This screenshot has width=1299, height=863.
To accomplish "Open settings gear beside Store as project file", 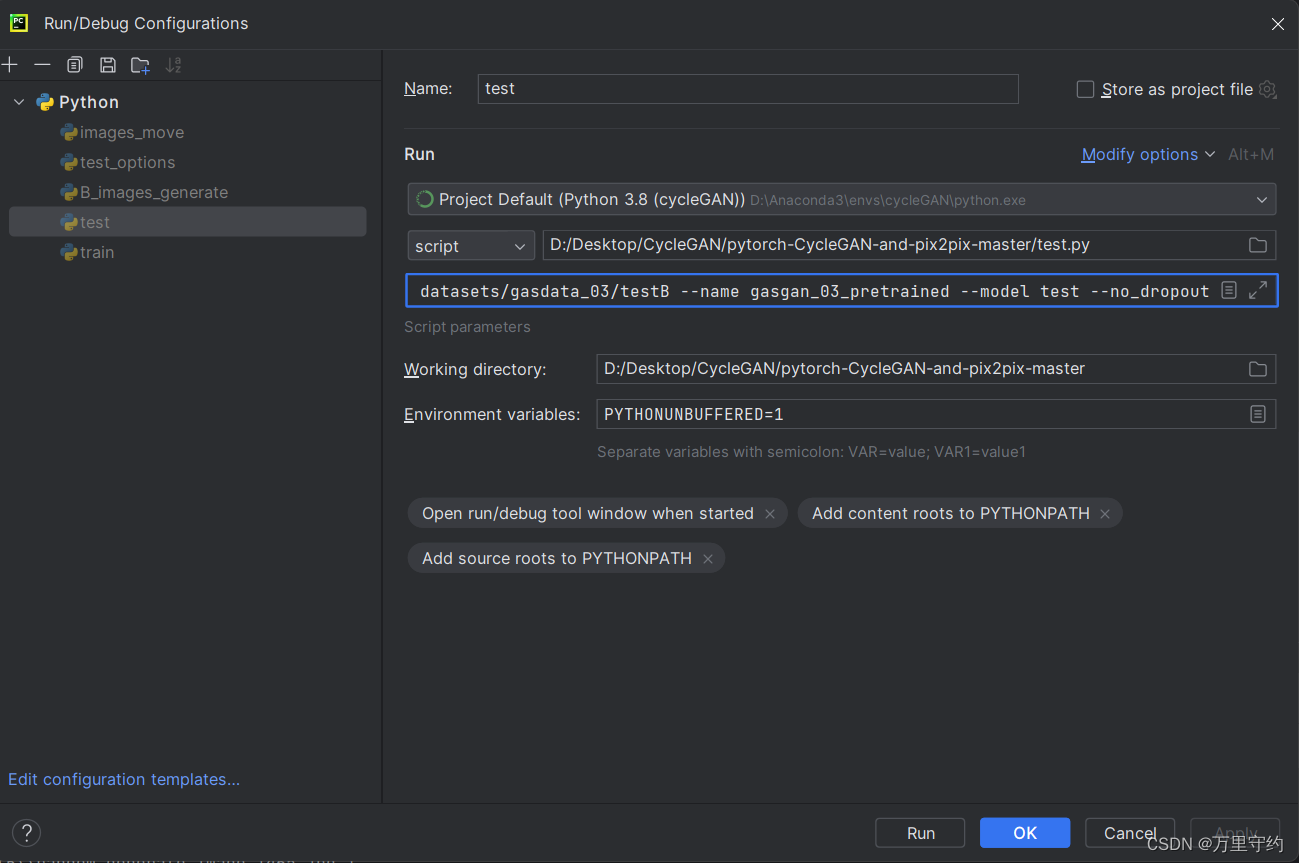I will (1267, 89).
